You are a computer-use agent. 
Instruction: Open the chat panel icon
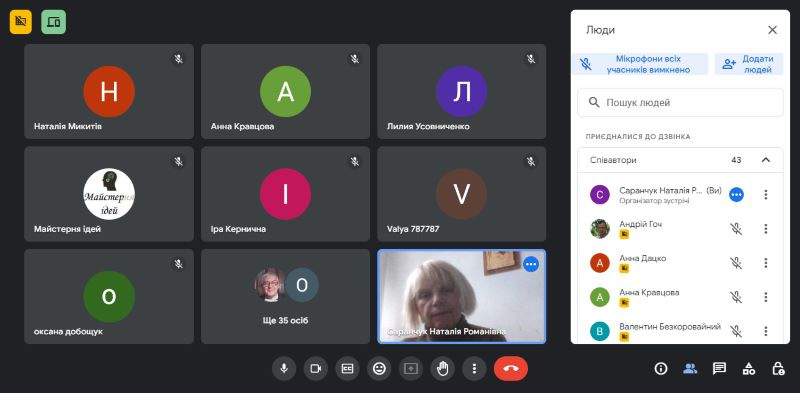[719, 369]
